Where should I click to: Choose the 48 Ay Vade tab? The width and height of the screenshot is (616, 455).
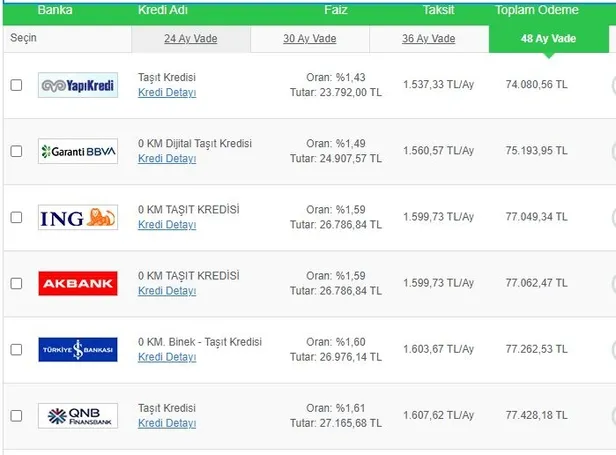click(x=550, y=39)
